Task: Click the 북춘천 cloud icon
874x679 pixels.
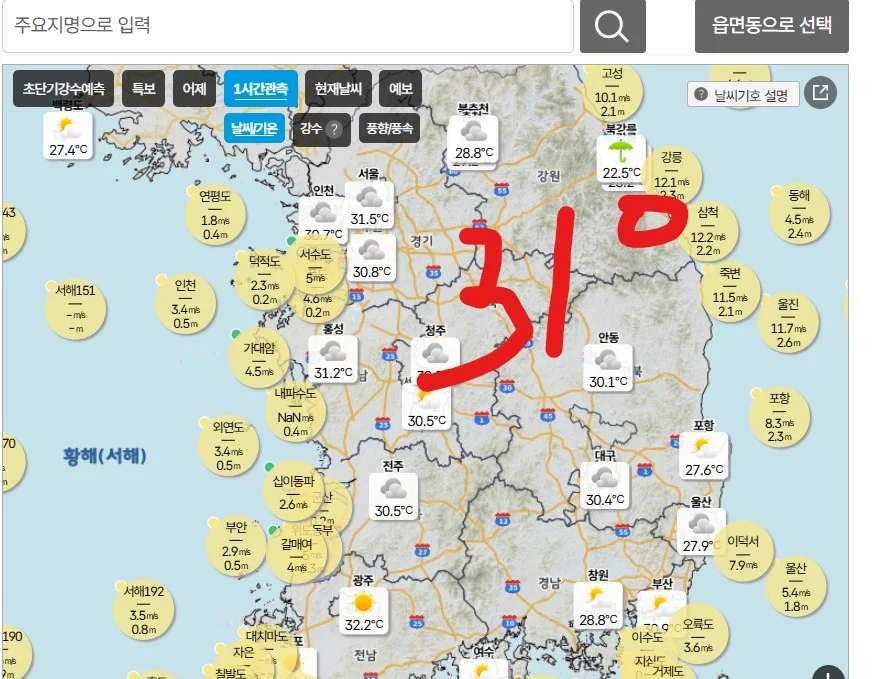Action: [x=473, y=132]
